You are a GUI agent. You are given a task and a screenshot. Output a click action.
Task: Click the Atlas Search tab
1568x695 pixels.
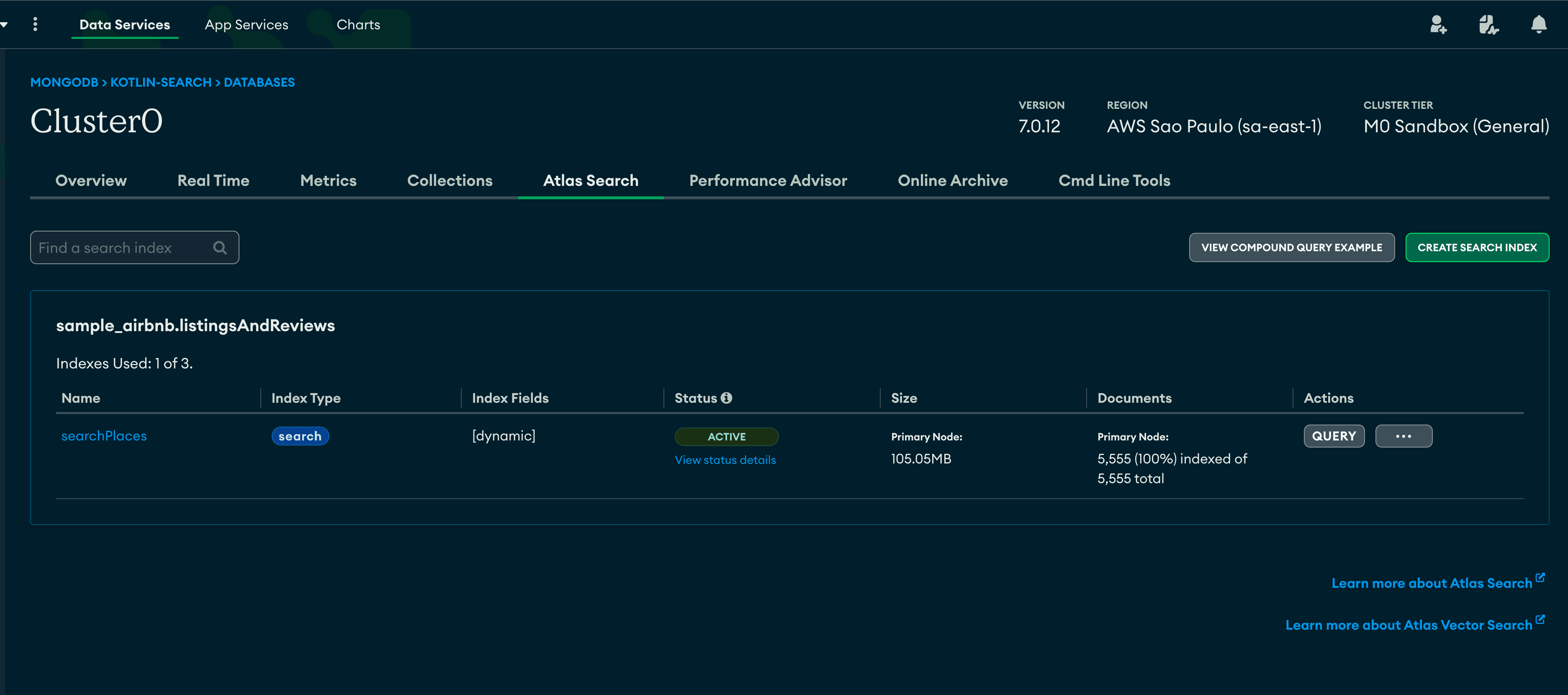click(x=592, y=180)
